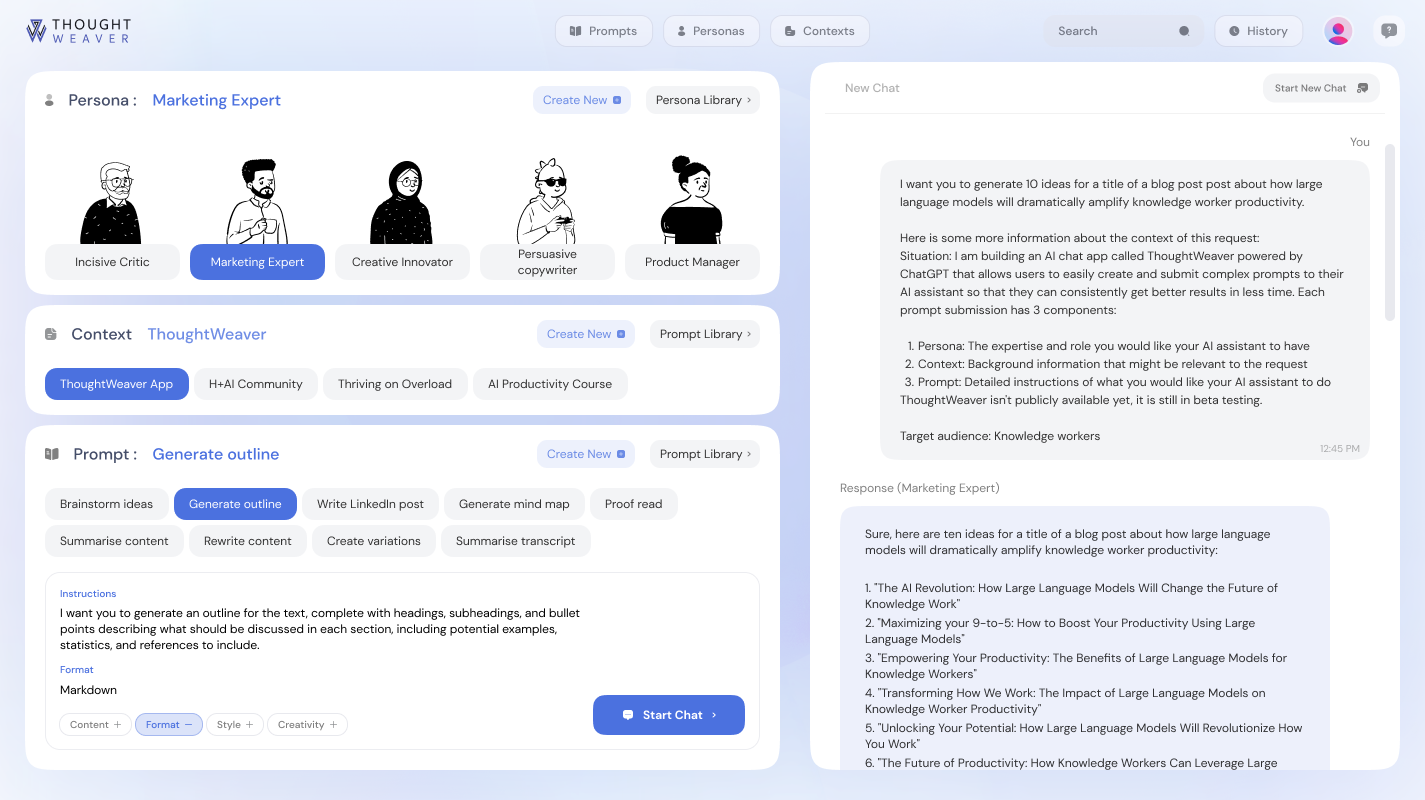The image size is (1425, 800).
Task: Choose the Persuasive copywriter persona chip
Action: click(547, 262)
